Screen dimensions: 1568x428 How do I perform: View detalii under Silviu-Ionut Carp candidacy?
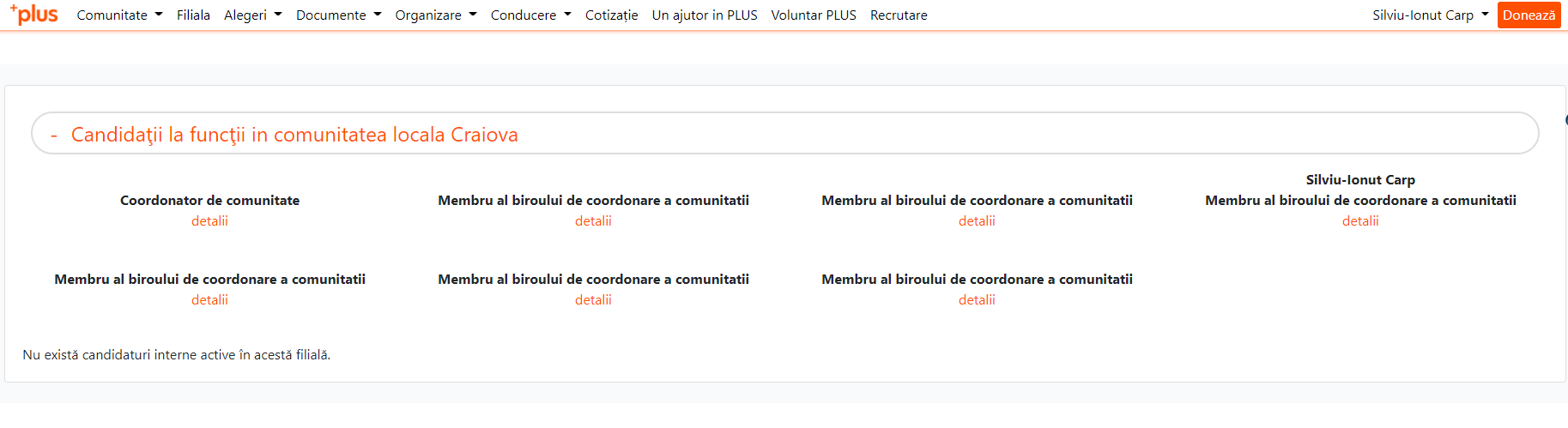[x=1360, y=221]
